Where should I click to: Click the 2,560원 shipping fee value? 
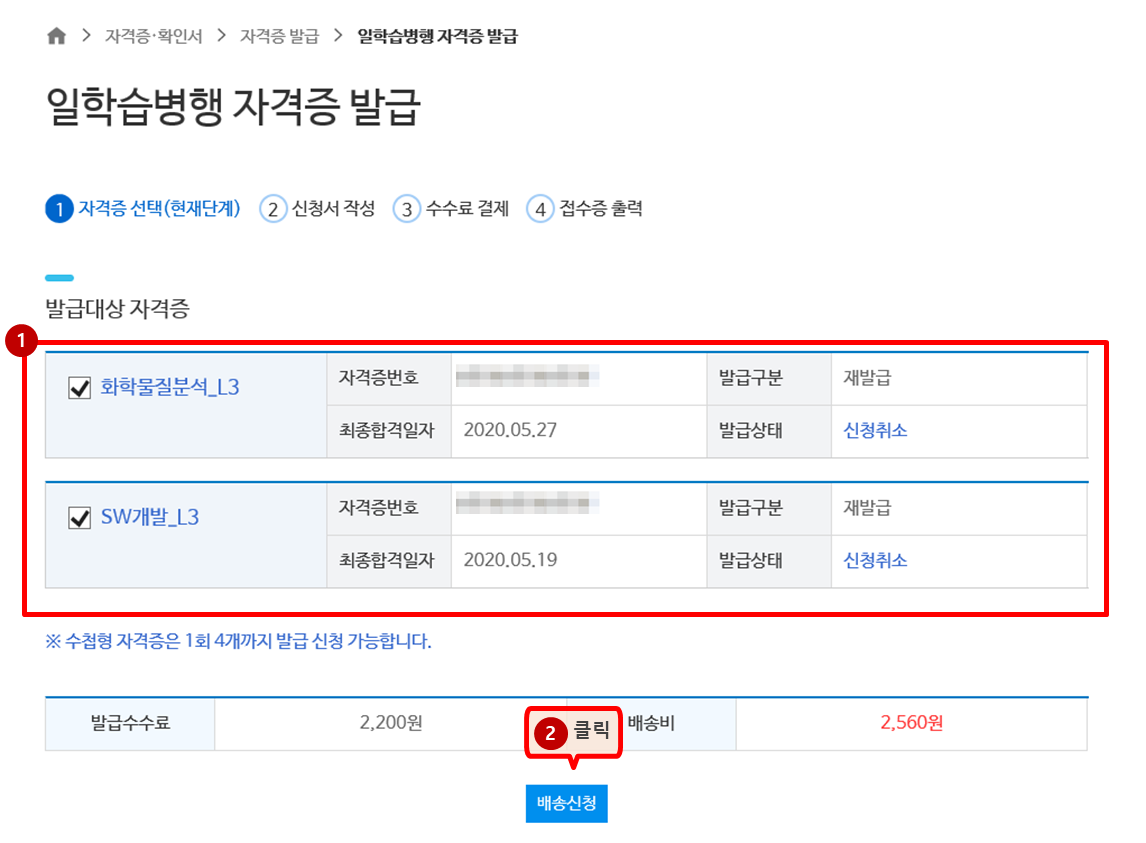tap(911, 723)
